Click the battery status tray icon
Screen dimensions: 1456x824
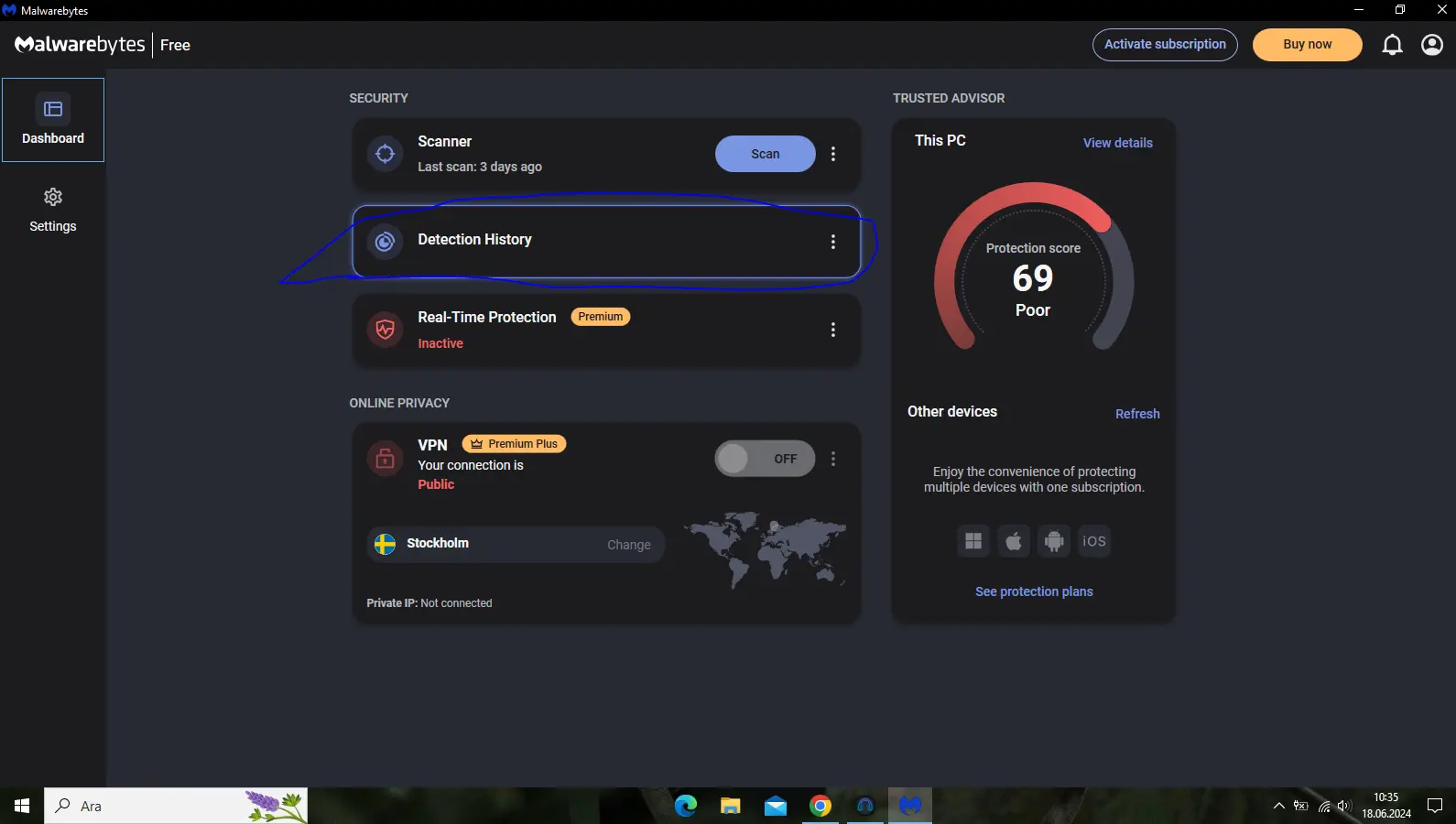coord(1301,806)
